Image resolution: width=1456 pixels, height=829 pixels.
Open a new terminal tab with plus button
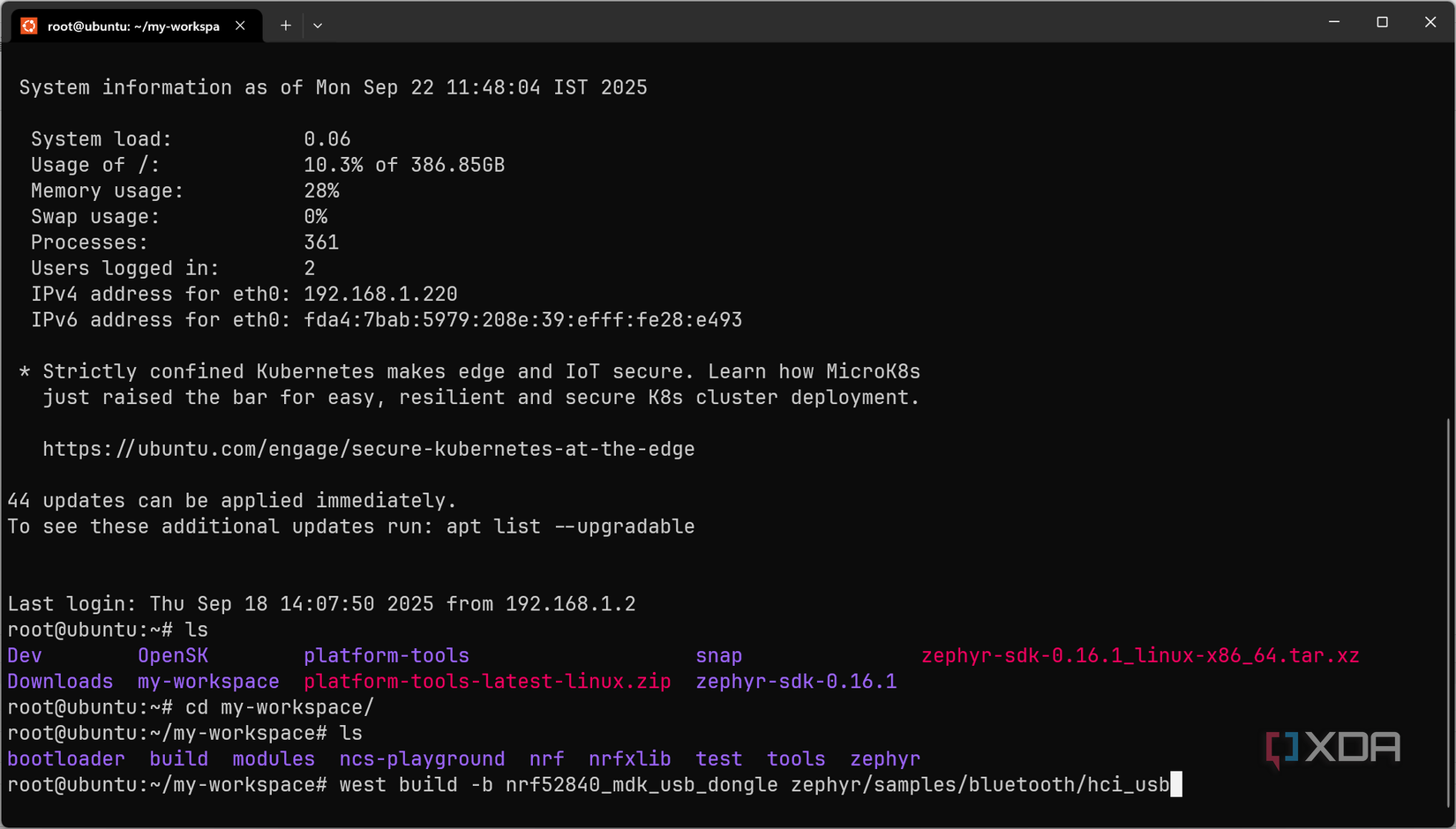pos(285,26)
